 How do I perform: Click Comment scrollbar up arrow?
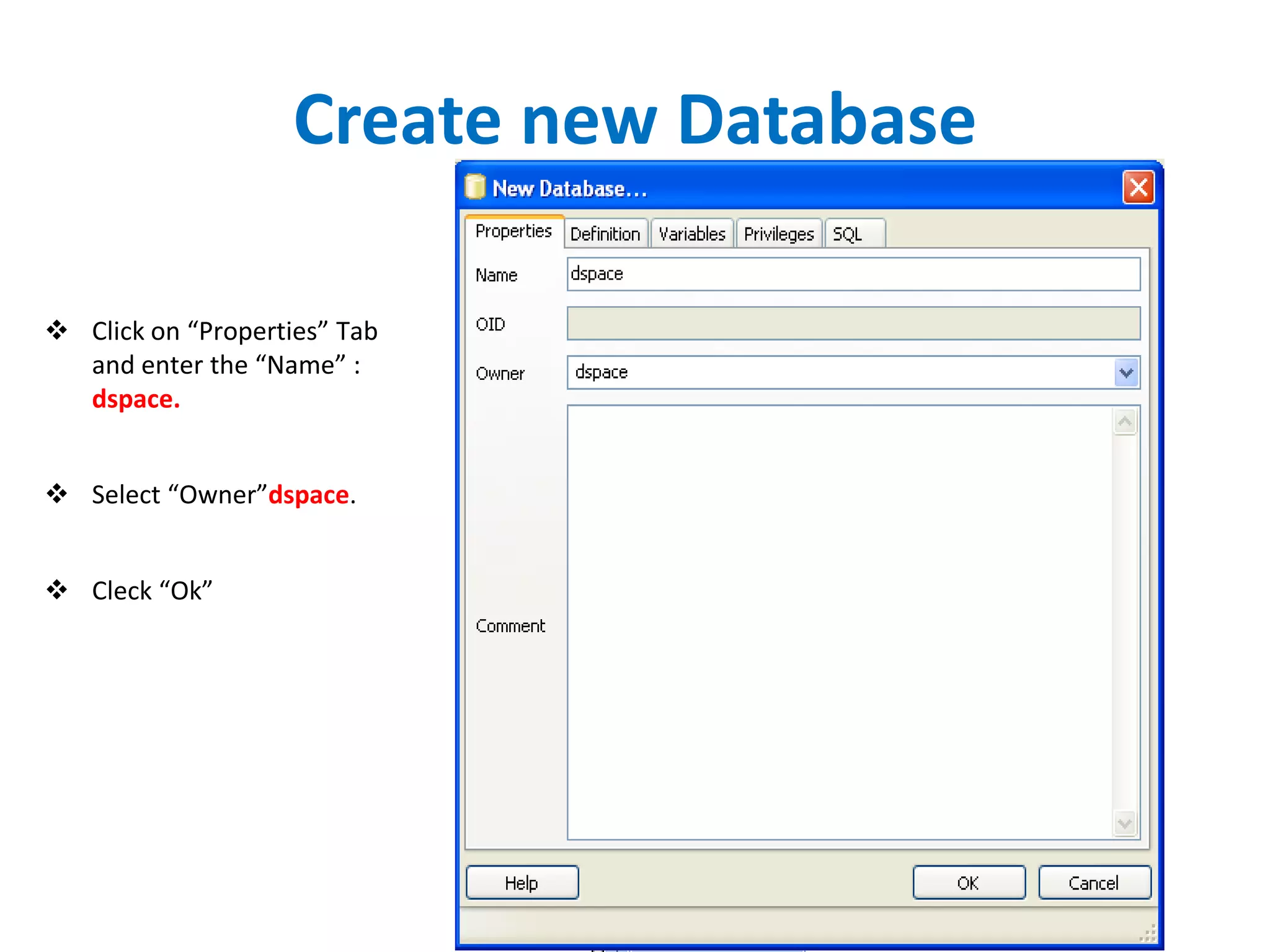tap(1125, 422)
